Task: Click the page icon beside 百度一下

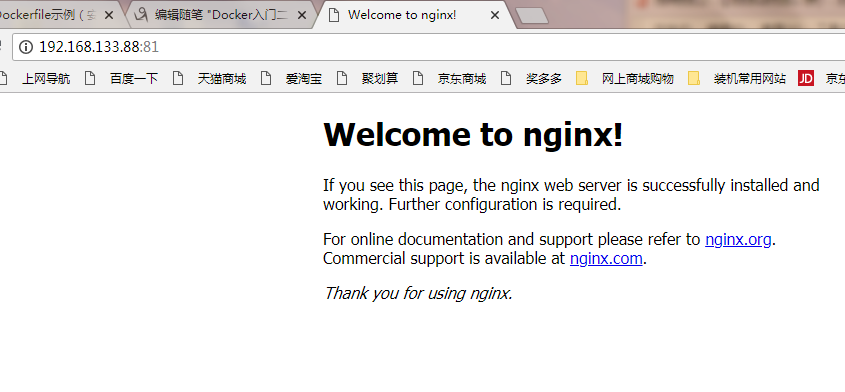Action: pos(90,79)
